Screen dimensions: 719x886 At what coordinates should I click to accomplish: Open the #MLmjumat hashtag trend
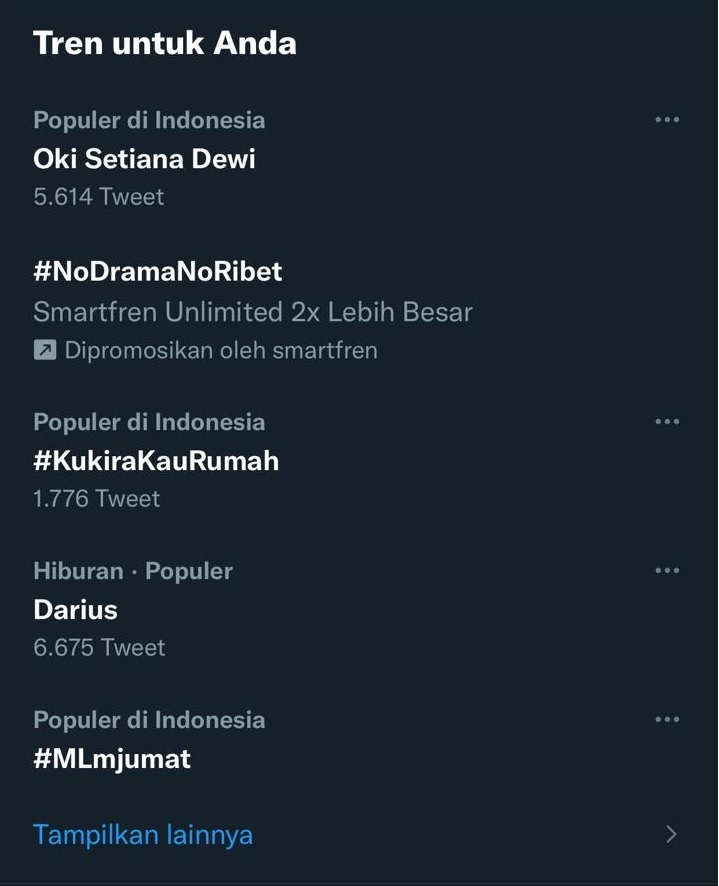pyautogui.click(x=112, y=759)
